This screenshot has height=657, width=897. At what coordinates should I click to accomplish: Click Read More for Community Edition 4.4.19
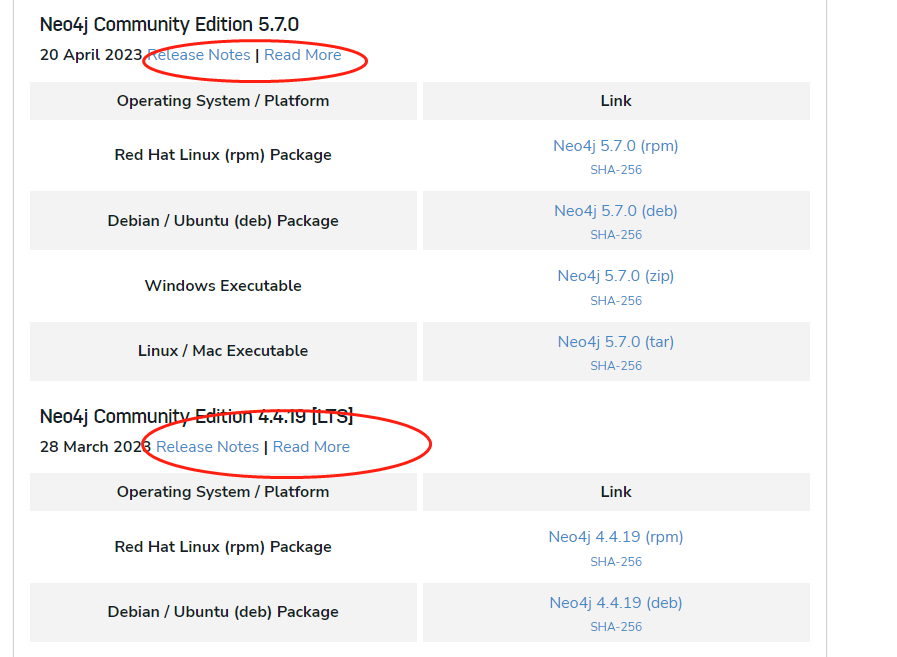(311, 447)
